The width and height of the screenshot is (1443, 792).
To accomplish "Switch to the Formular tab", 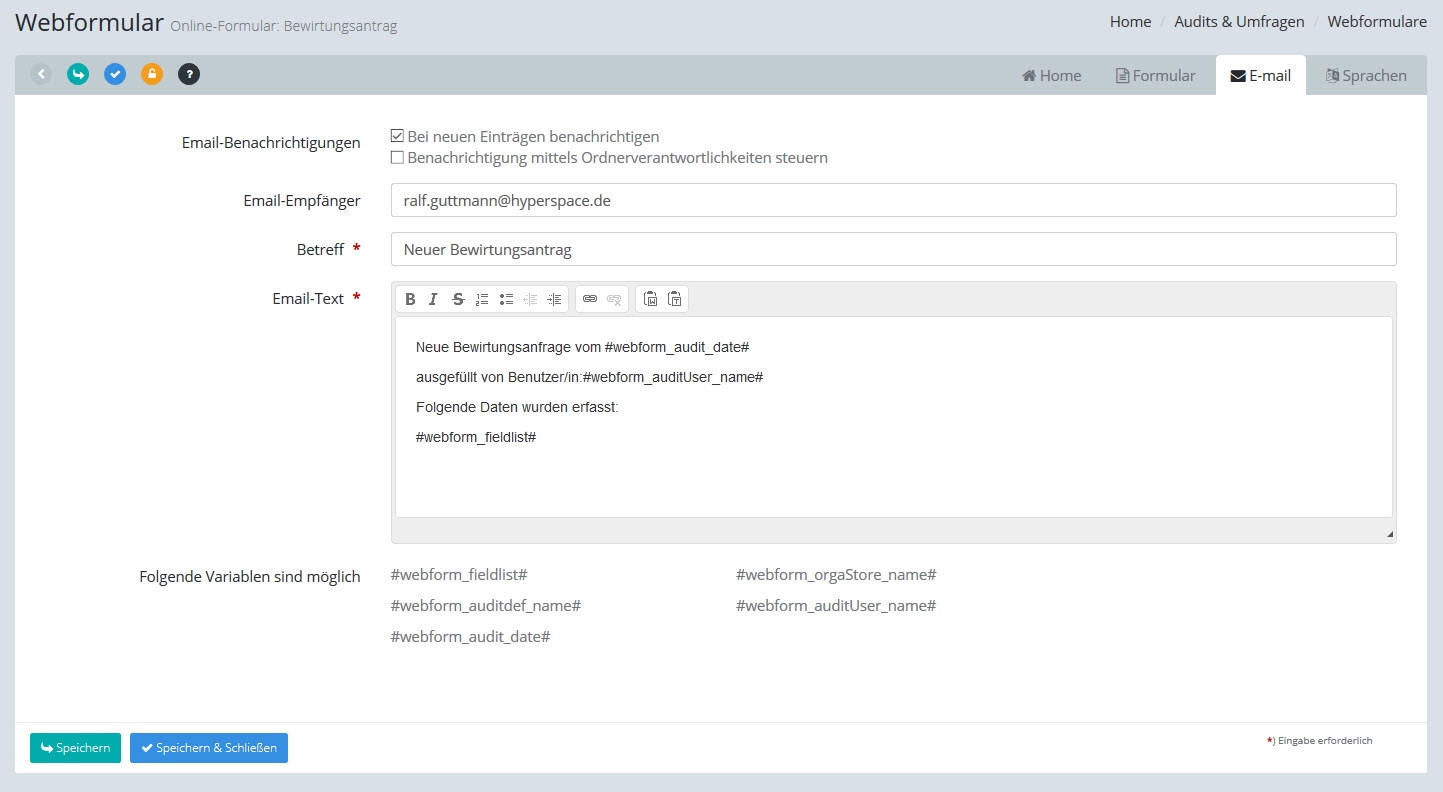I will pyautogui.click(x=1155, y=76).
